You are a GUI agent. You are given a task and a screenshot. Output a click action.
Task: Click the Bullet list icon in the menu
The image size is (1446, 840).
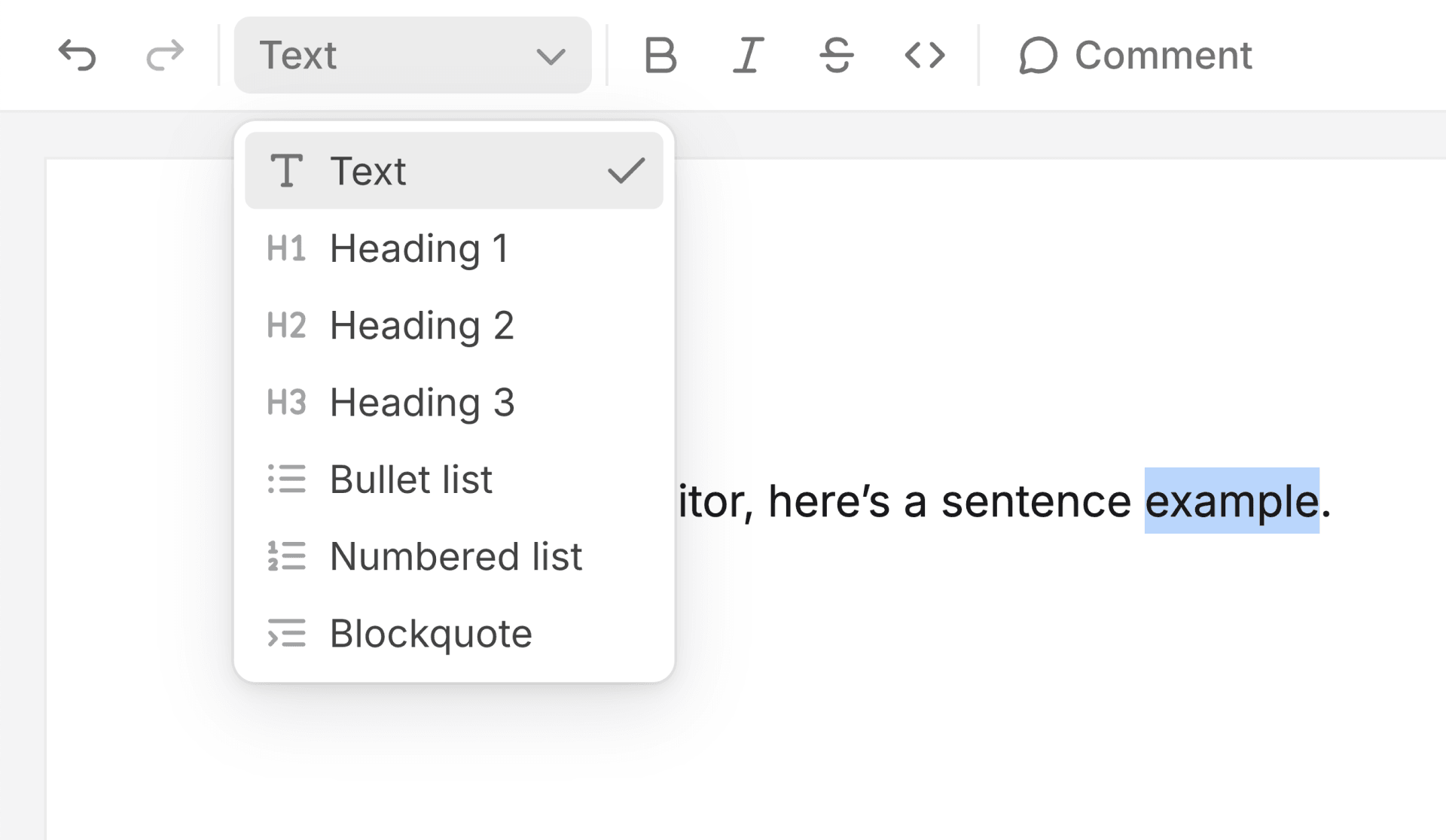[287, 479]
